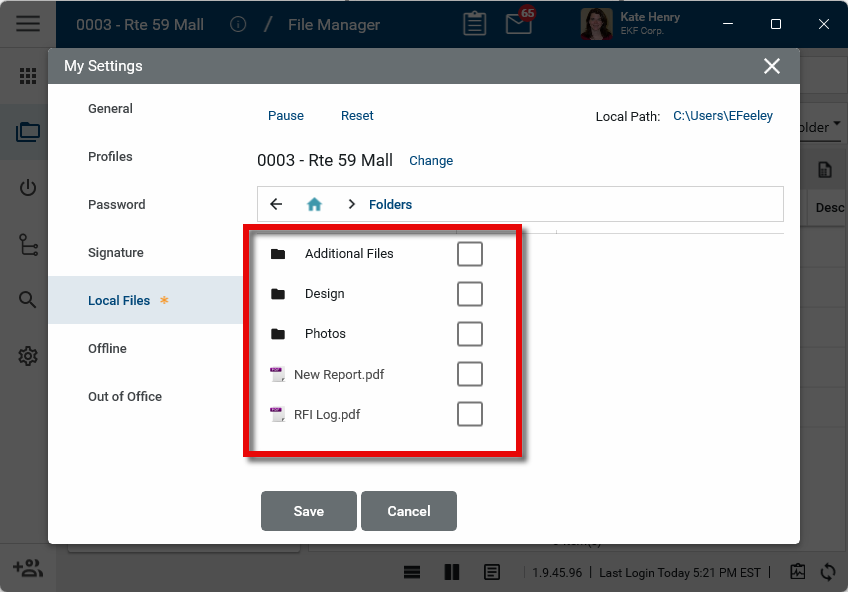Open the clipboard tasks icon

pyautogui.click(x=475, y=24)
